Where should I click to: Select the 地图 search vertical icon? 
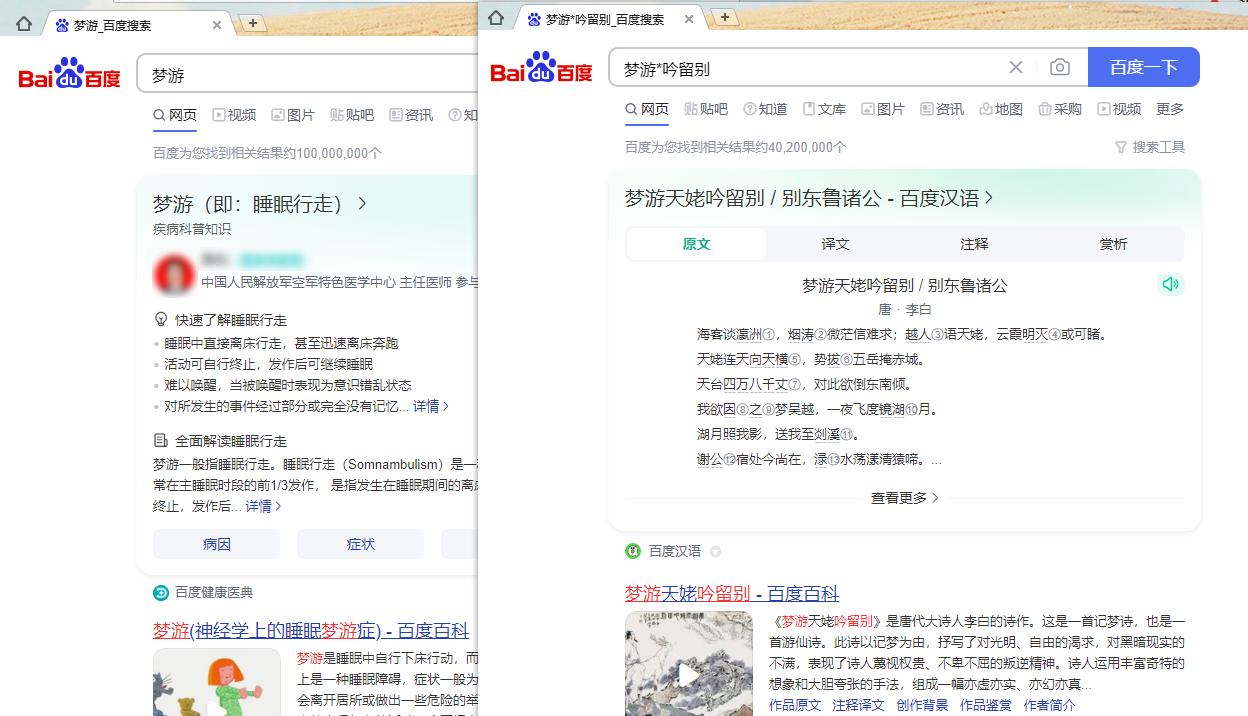[x=1001, y=109]
